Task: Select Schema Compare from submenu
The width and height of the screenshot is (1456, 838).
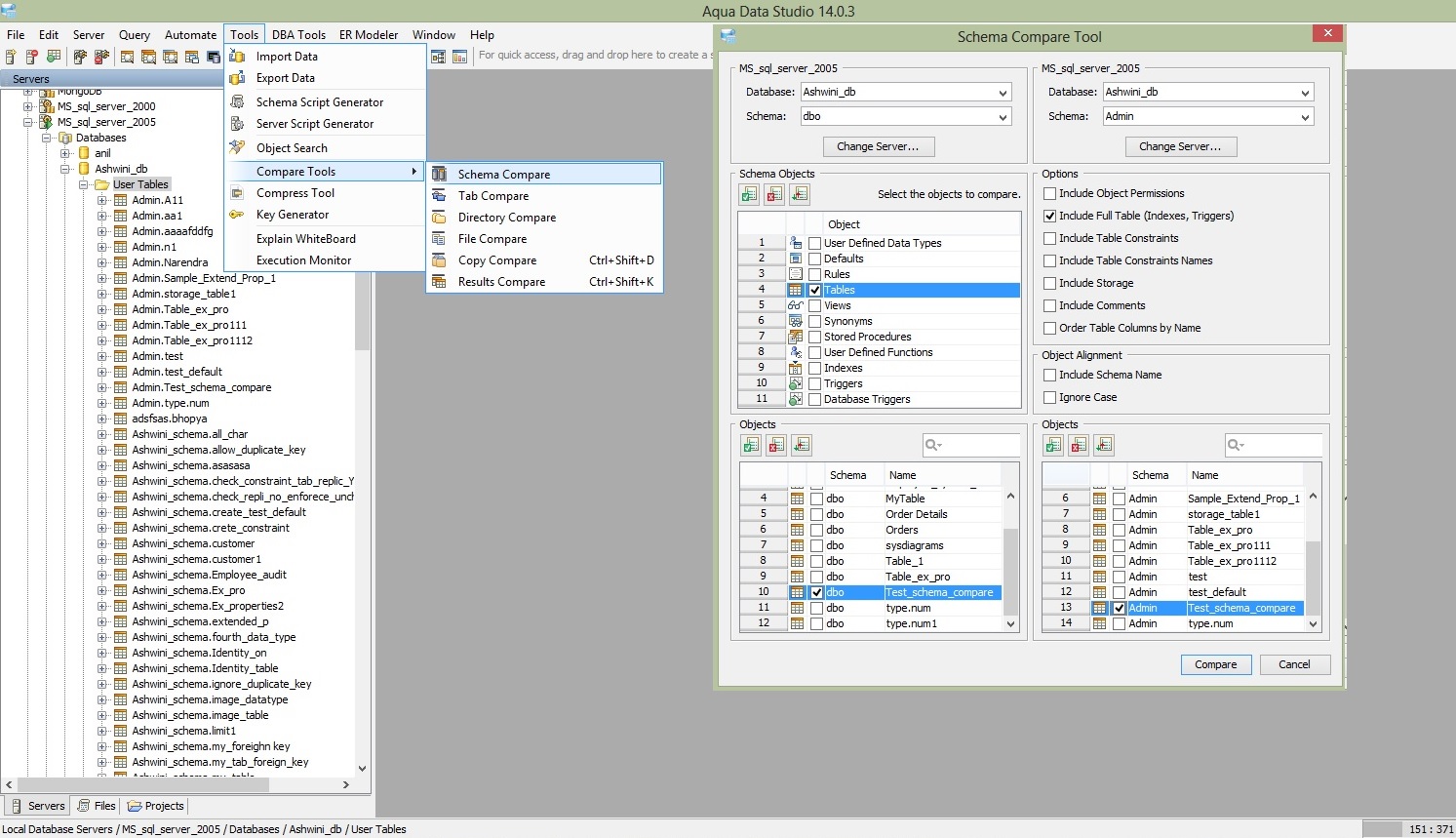Action: point(544,174)
